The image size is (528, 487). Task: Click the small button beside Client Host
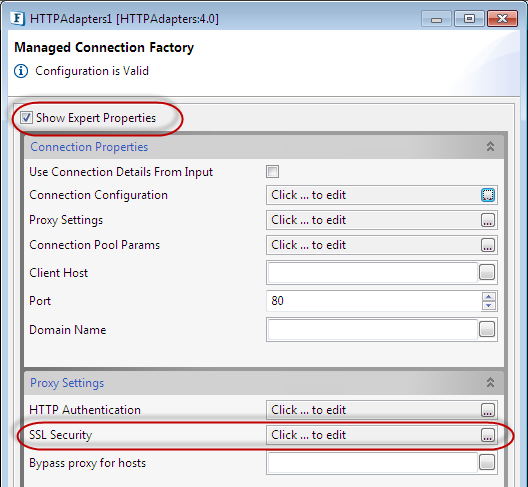(x=487, y=272)
